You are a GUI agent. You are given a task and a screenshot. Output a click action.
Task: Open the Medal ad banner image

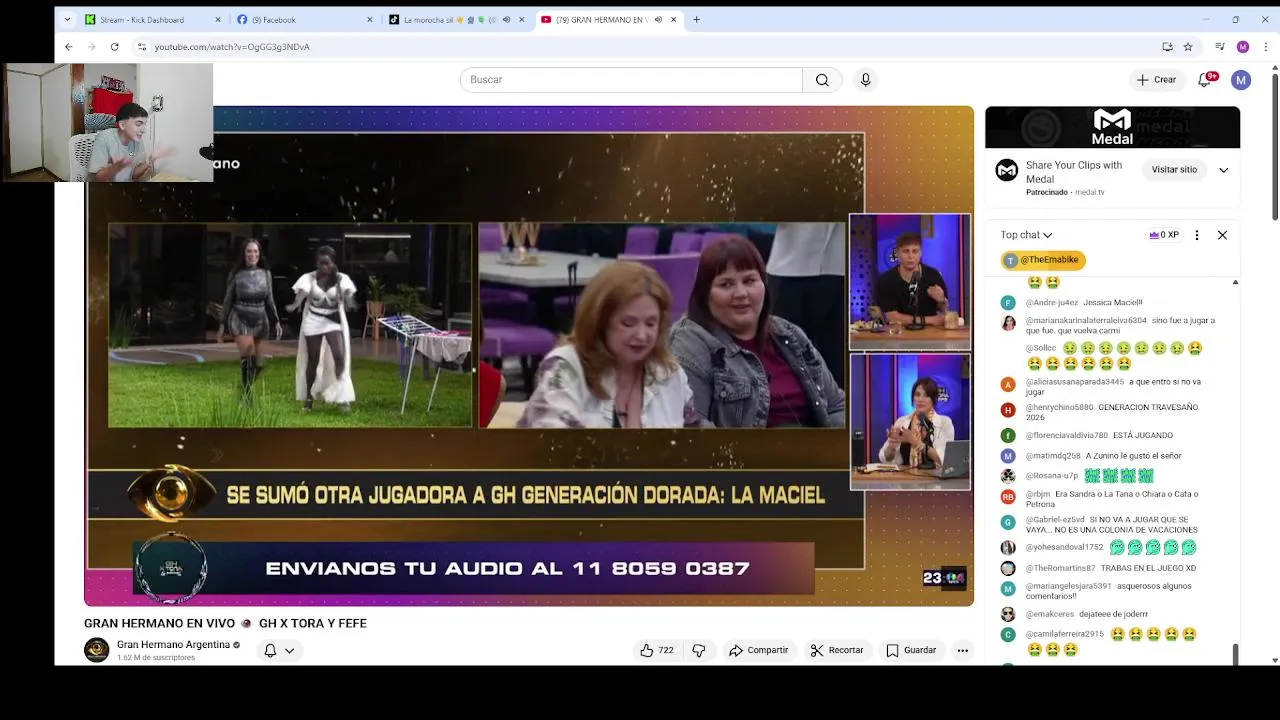(x=1112, y=127)
